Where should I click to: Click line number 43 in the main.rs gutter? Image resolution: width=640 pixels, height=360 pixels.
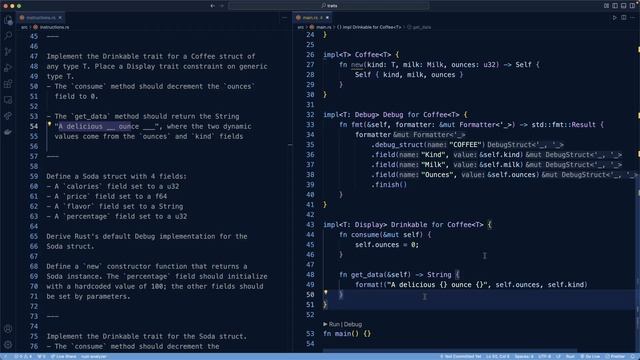point(310,224)
